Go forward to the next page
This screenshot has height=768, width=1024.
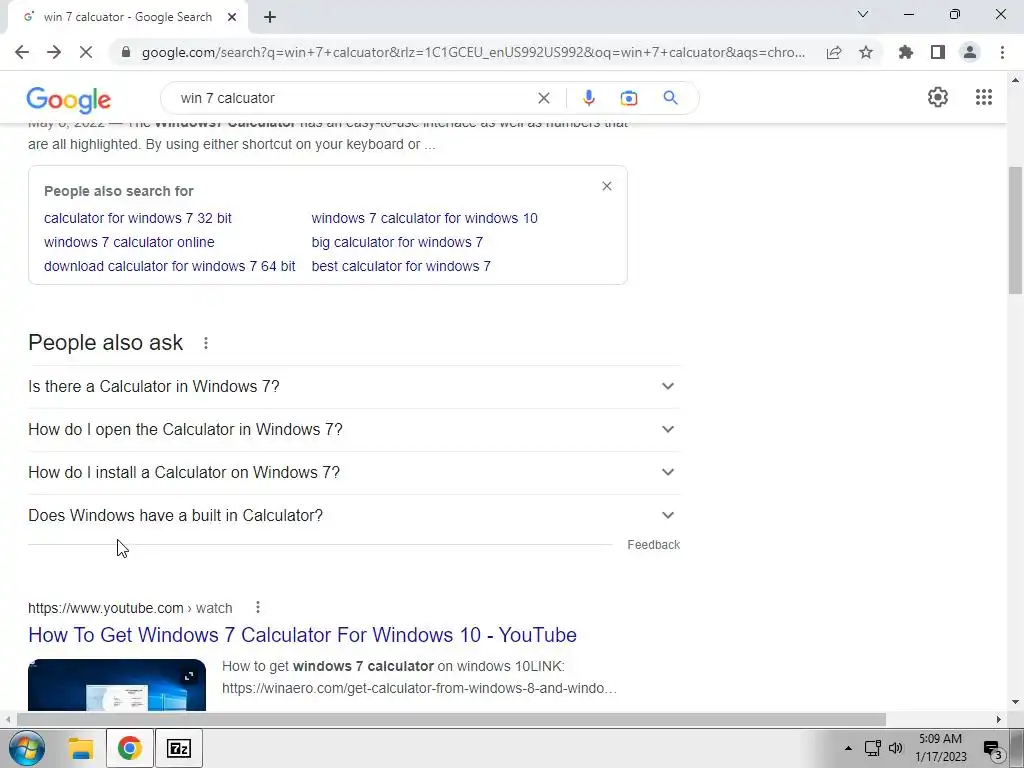tap(54, 52)
